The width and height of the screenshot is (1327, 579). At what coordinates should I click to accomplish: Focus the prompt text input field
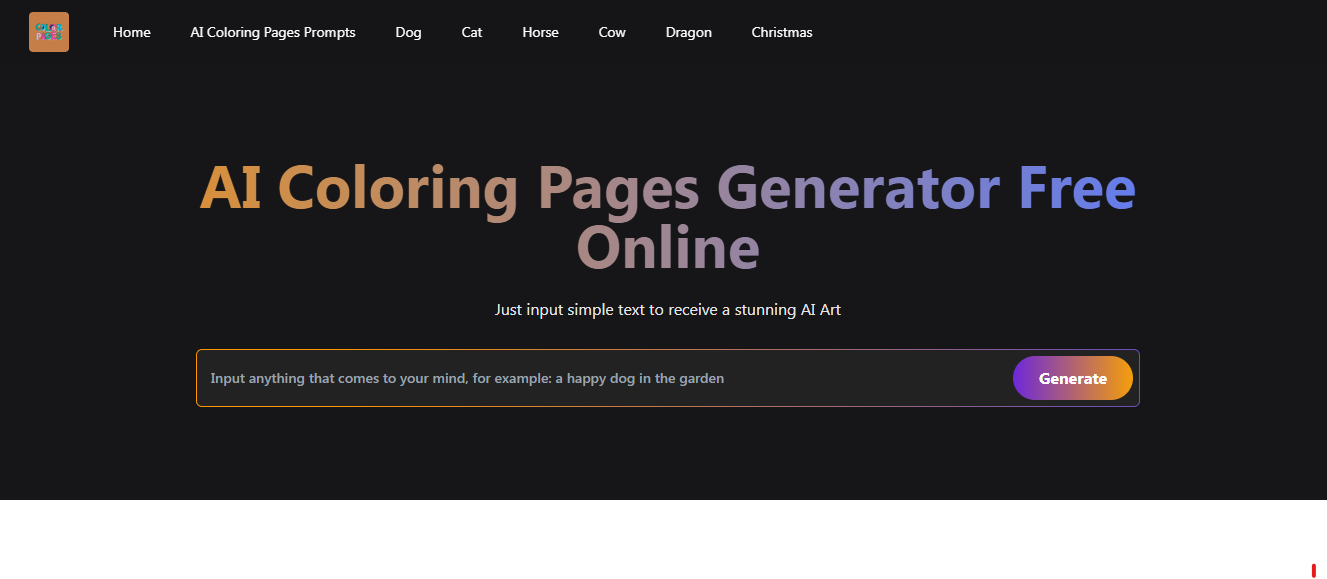pos(600,378)
